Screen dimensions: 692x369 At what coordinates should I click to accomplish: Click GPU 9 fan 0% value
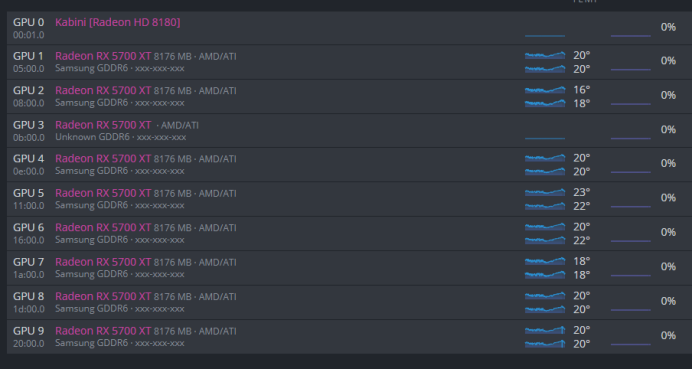point(668,335)
